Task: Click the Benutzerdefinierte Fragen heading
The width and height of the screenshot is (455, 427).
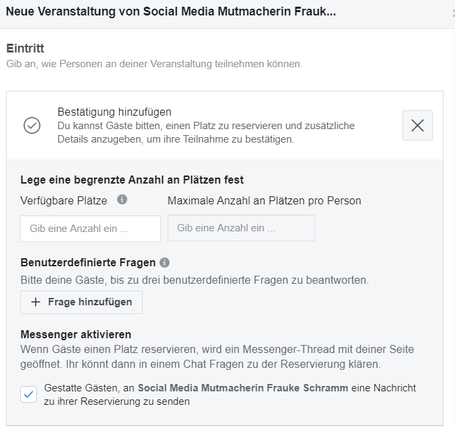Action: point(88,263)
